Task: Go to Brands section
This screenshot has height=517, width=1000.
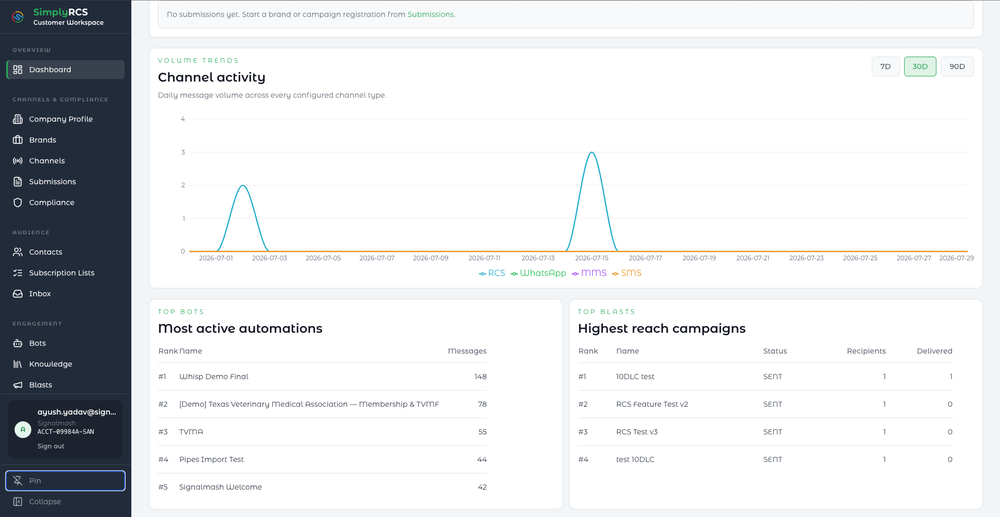Action: tap(65, 140)
